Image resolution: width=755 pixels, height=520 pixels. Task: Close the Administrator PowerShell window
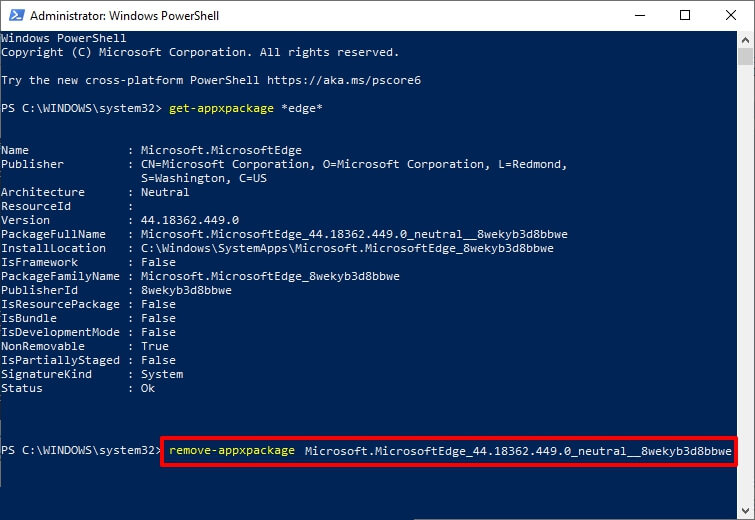(731, 16)
